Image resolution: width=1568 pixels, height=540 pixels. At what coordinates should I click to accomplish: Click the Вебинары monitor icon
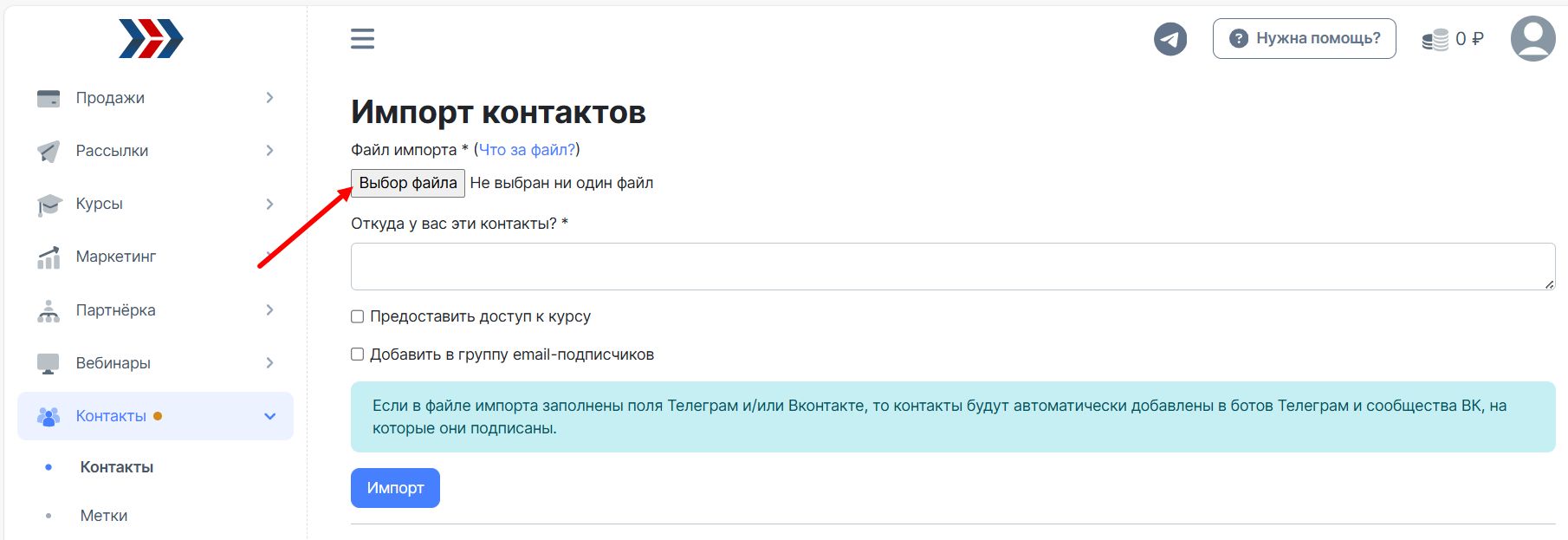pyautogui.click(x=49, y=363)
